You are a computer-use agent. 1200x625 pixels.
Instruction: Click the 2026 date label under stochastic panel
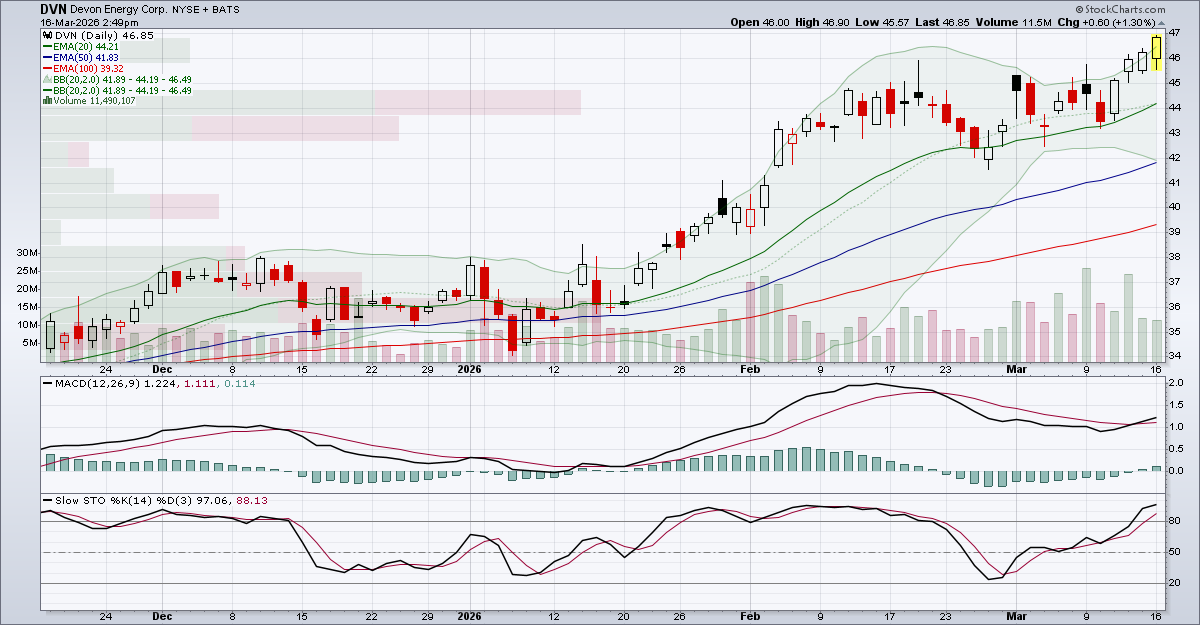click(x=470, y=617)
